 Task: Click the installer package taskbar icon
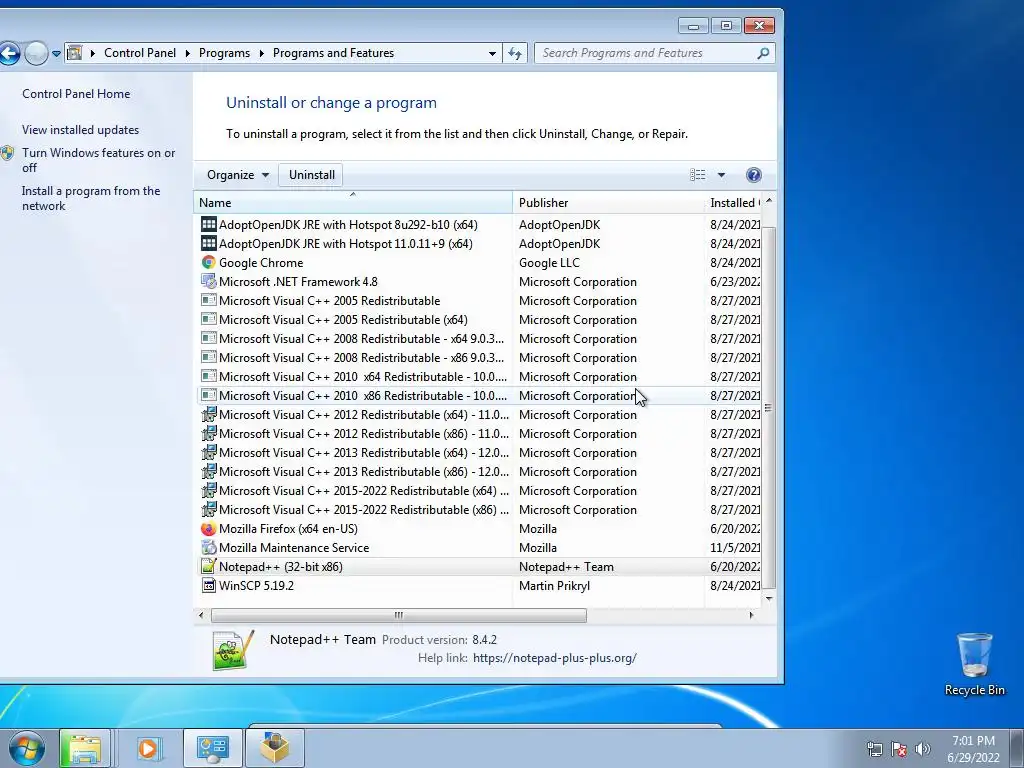click(274, 748)
